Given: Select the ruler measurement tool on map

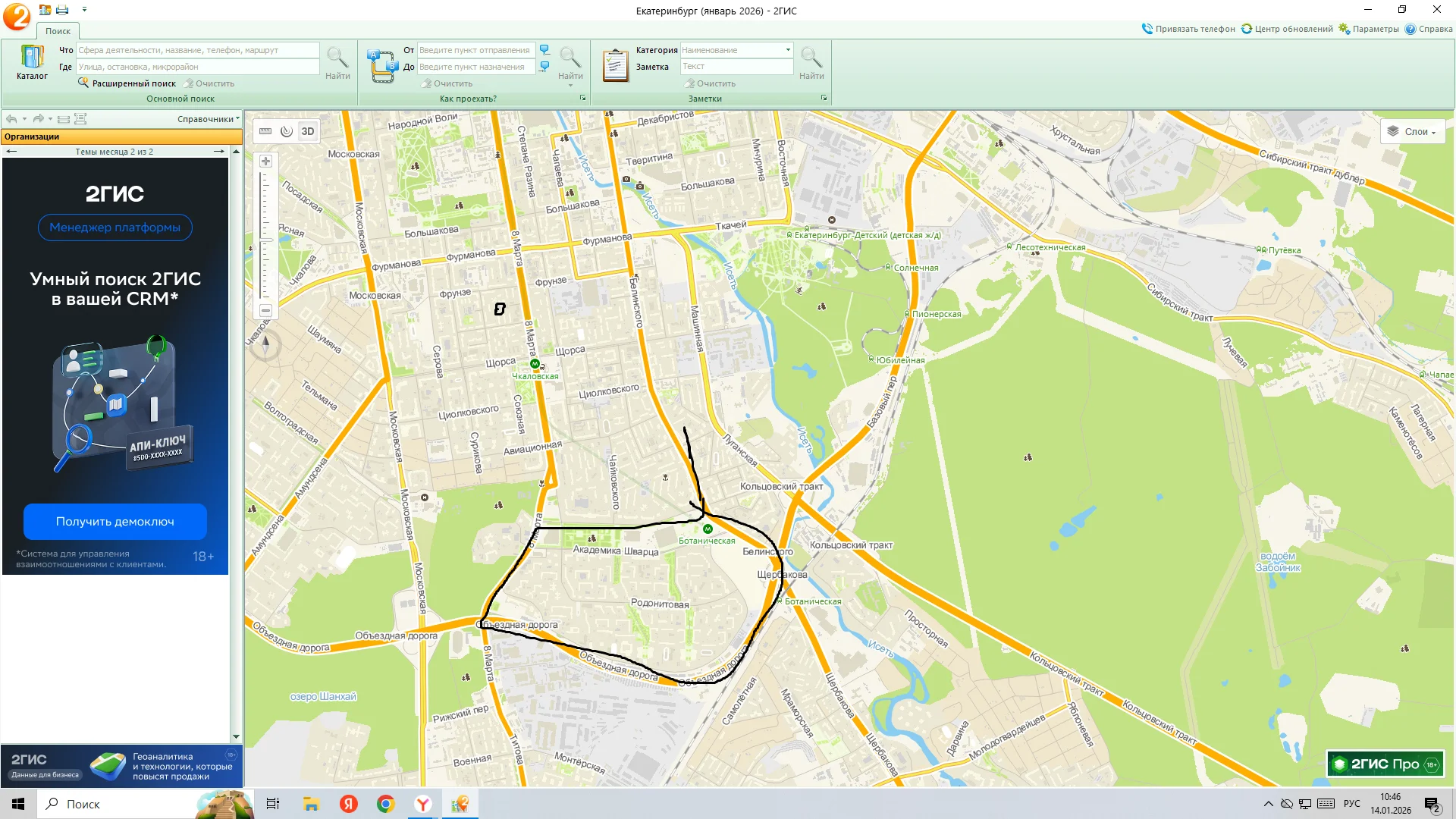Looking at the screenshot, I should click(x=265, y=131).
